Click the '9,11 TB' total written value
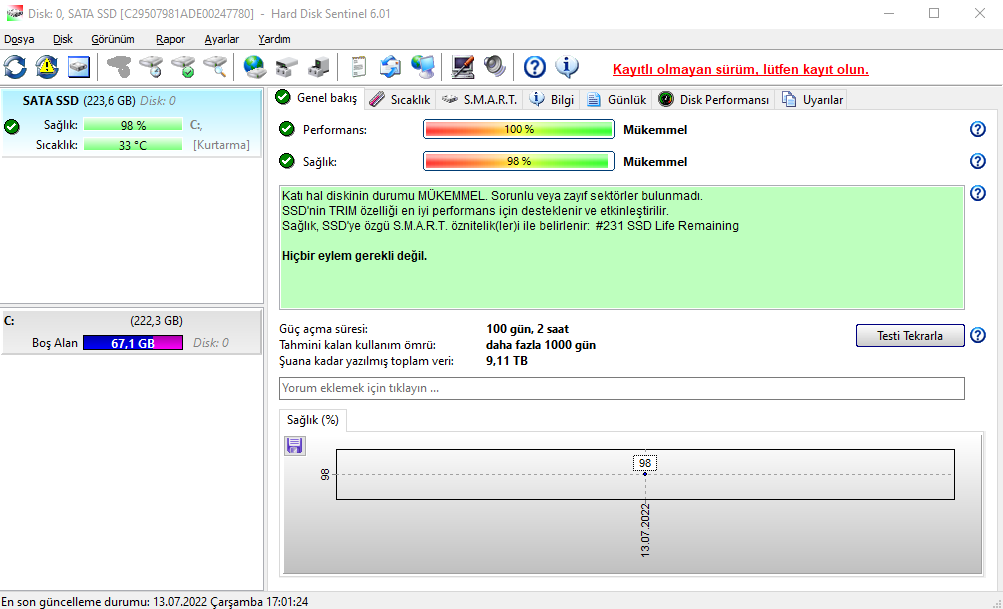This screenshot has height=609, width=1003. tap(507, 361)
